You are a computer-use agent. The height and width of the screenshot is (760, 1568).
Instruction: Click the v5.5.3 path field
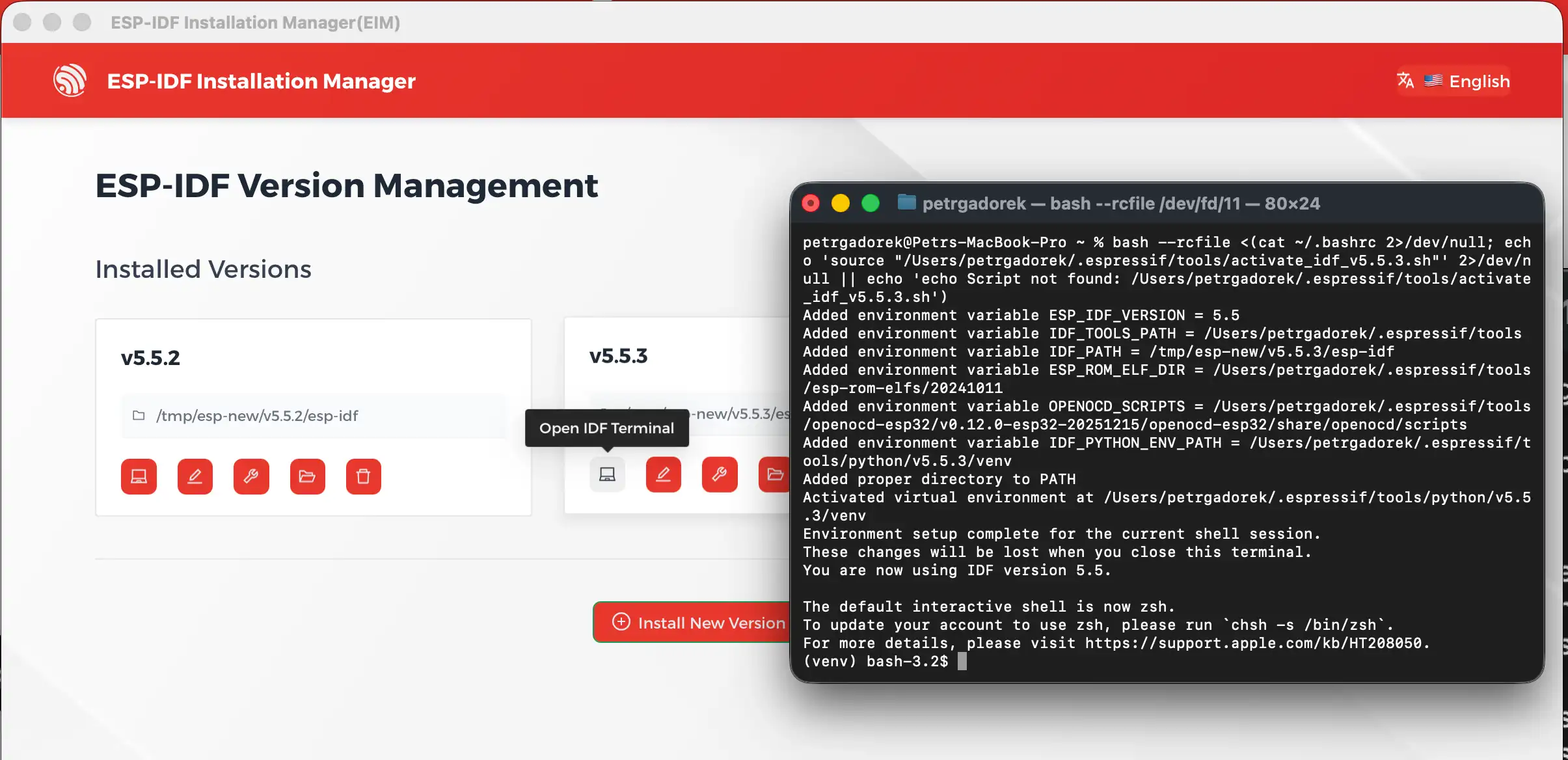tap(738, 414)
